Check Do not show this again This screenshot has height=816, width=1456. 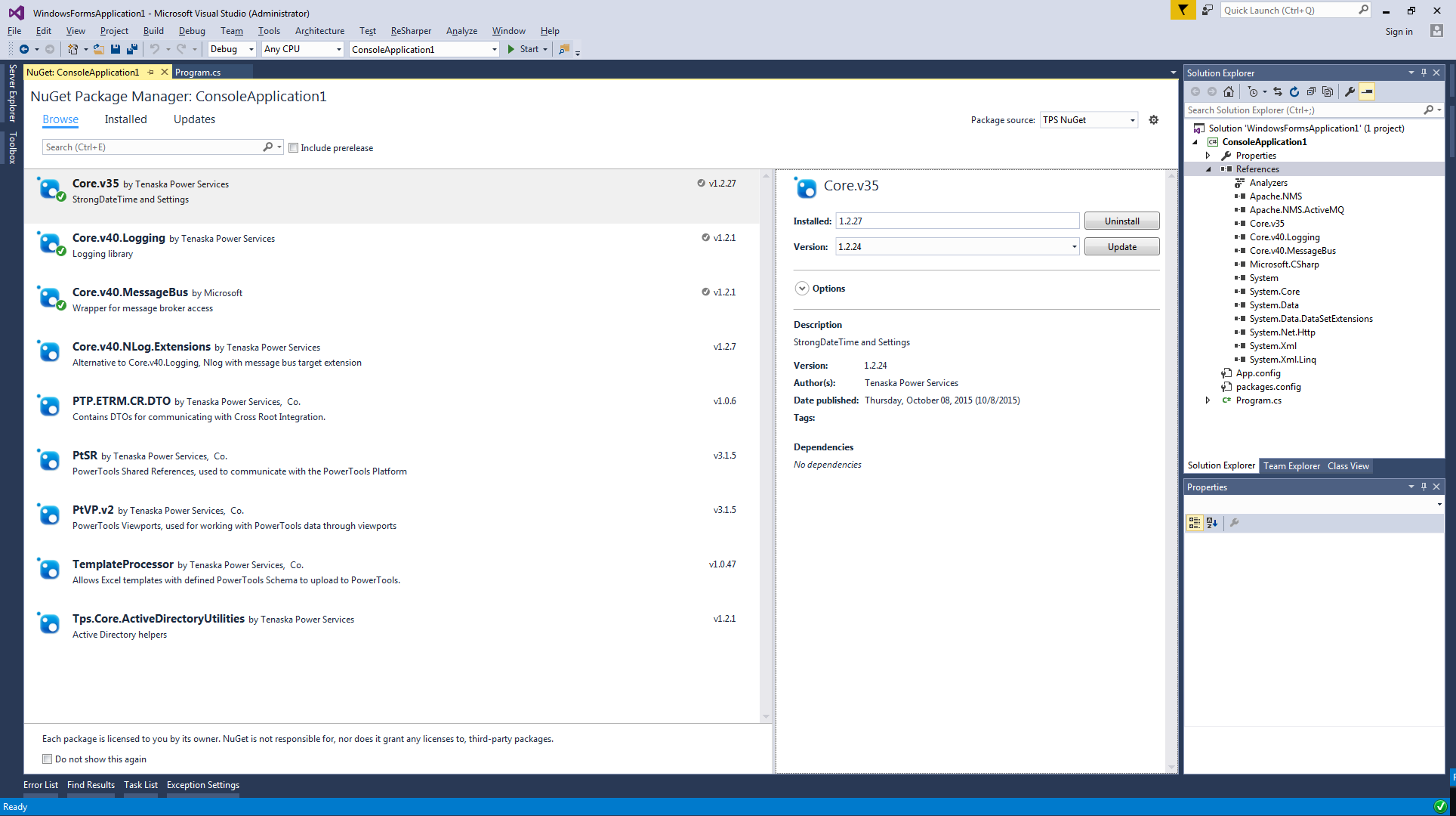[48, 759]
